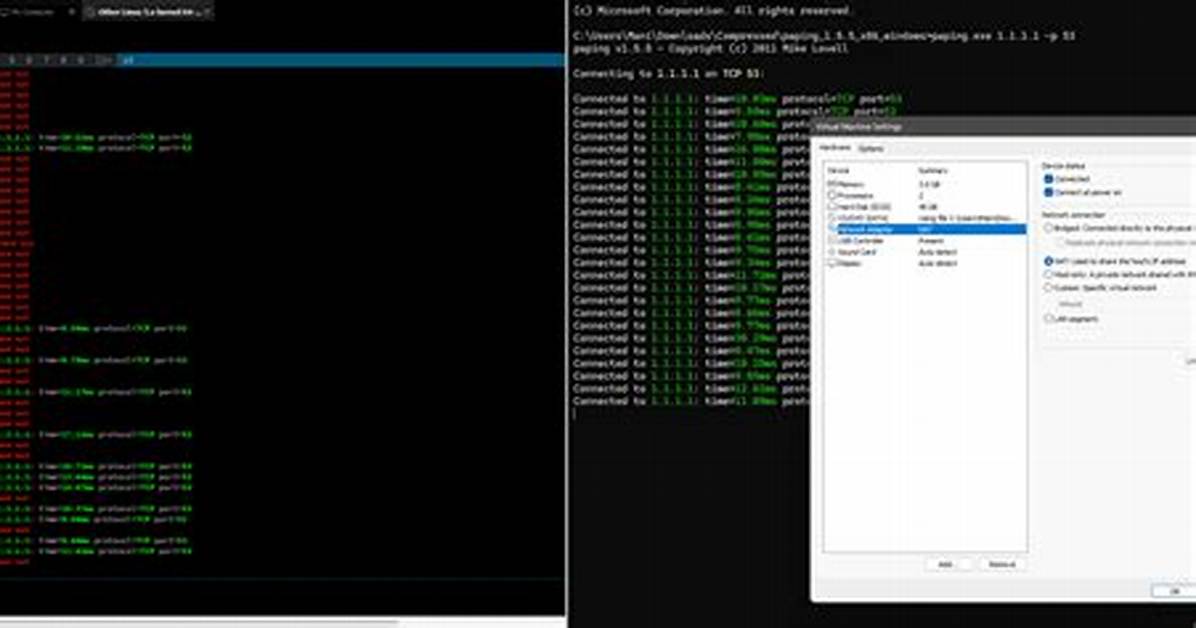Image resolution: width=1196 pixels, height=628 pixels.
Task: Click 'Connecting to 1.1.1.1 on TCP 53:' text
Action: [668, 73]
